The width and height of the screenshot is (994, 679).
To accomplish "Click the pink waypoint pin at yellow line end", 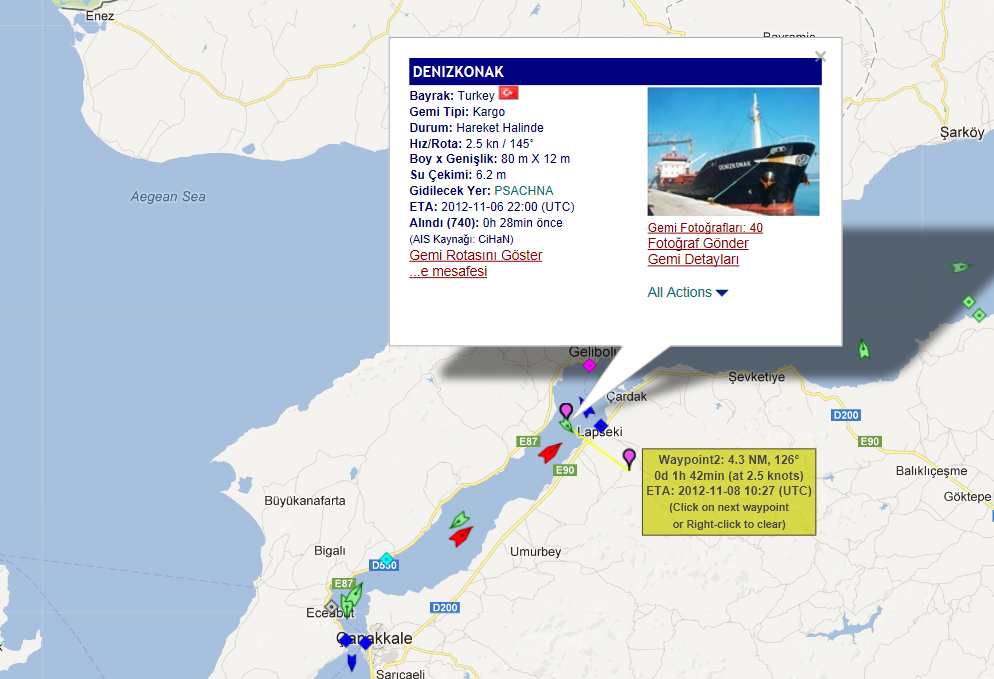I will (x=629, y=458).
